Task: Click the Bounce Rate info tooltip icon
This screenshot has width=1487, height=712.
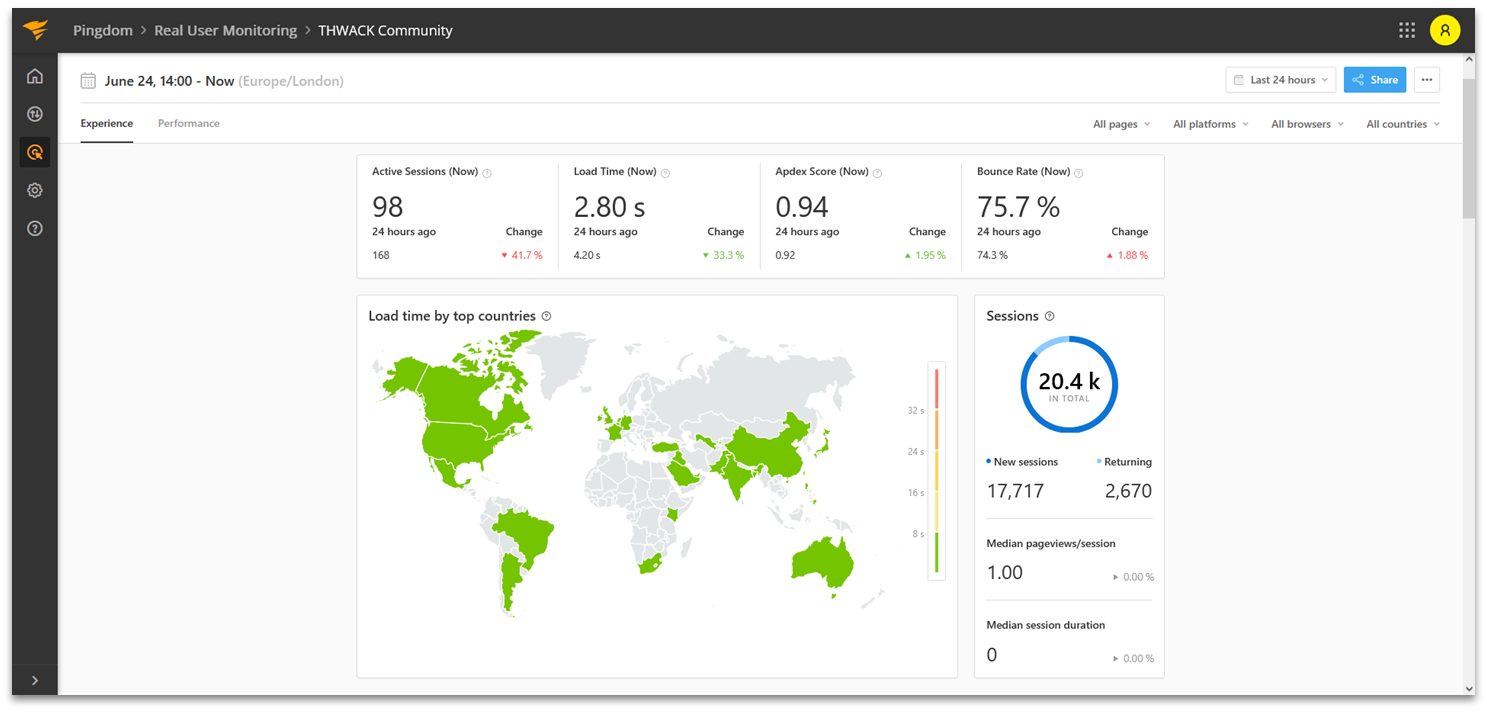Action: tap(1079, 172)
